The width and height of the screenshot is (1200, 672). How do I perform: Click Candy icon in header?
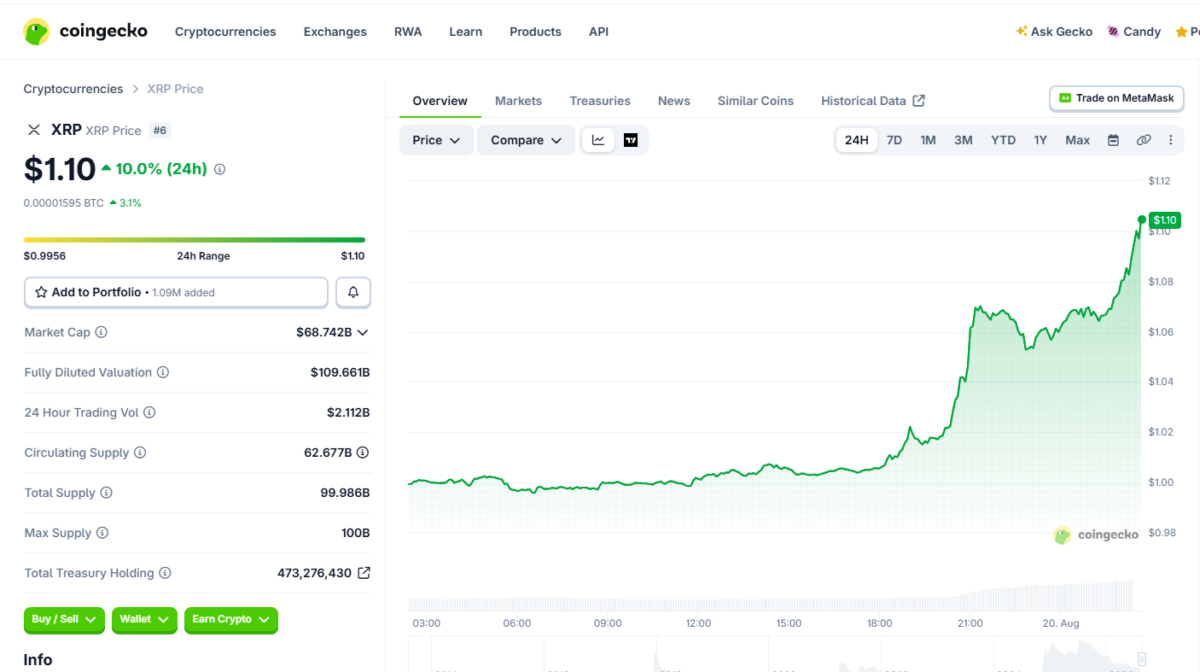1113,31
